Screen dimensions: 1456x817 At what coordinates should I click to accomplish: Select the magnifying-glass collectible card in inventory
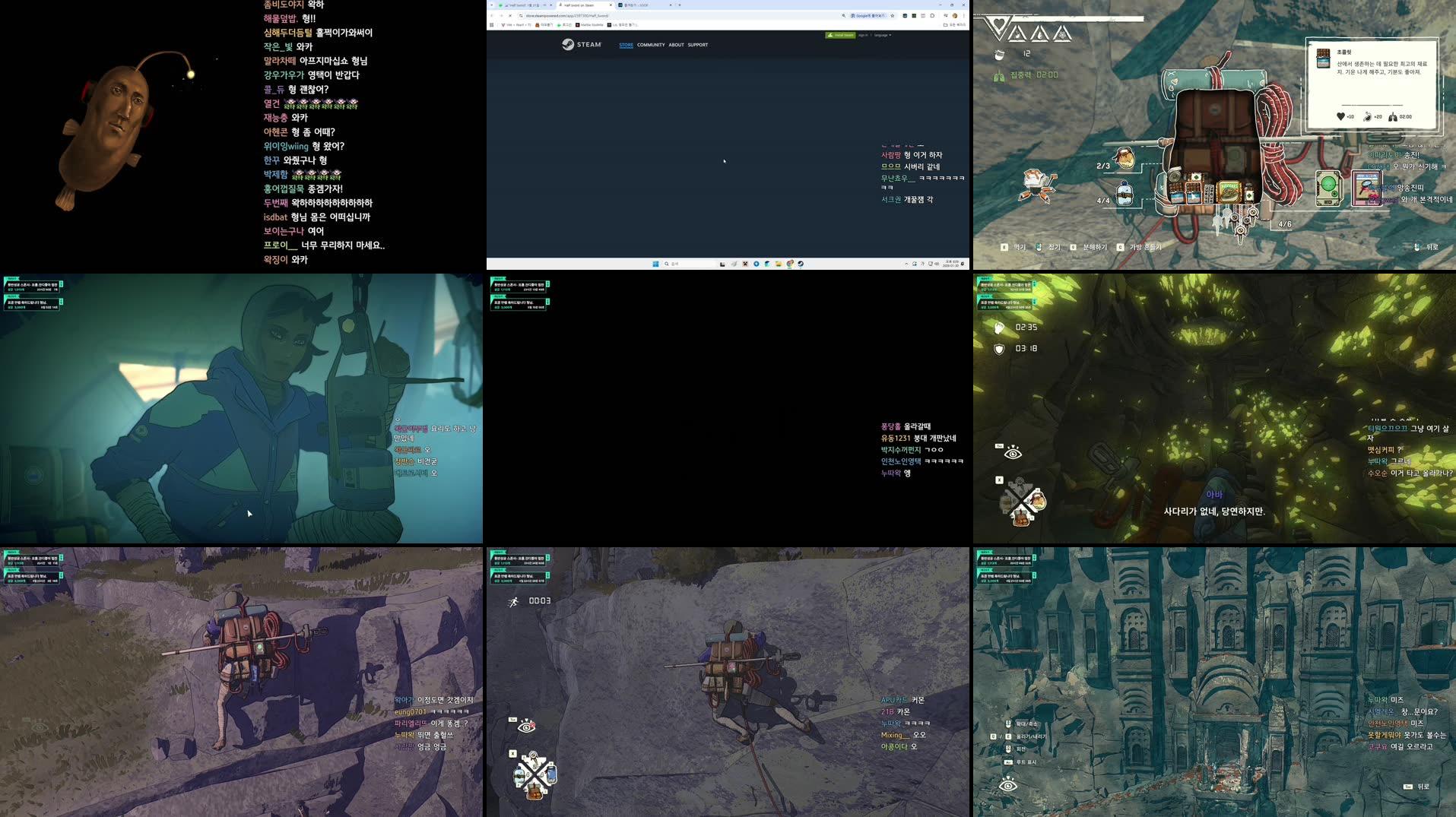1366,189
